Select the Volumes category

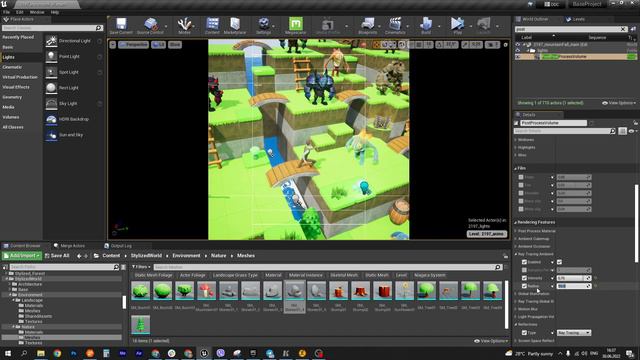11,117
